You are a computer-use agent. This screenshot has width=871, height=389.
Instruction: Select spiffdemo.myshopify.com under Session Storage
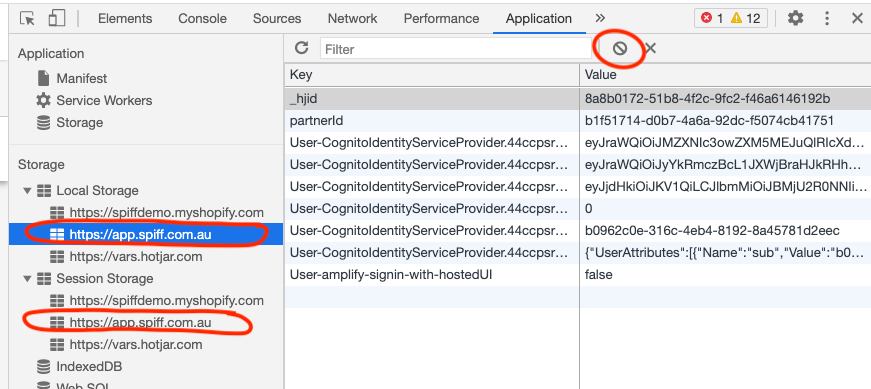pos(167,301)
